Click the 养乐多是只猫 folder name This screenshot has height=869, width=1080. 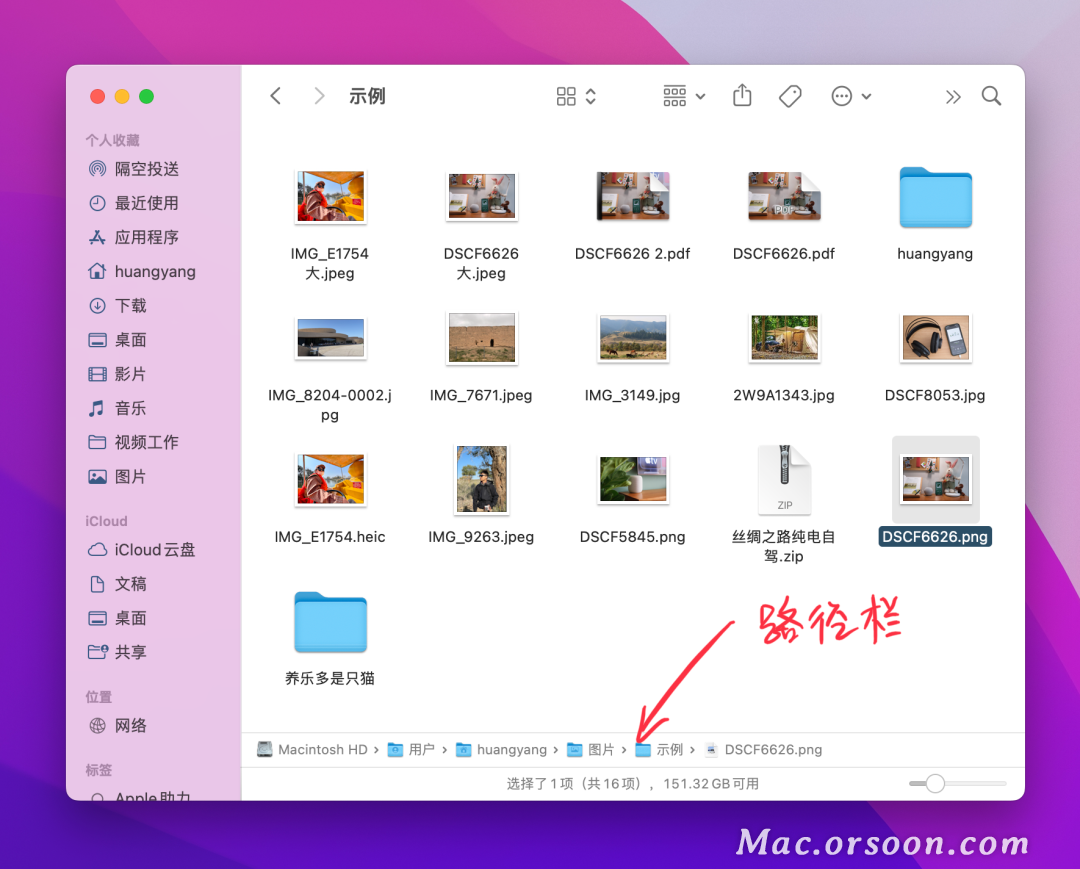tap(330, 678)
